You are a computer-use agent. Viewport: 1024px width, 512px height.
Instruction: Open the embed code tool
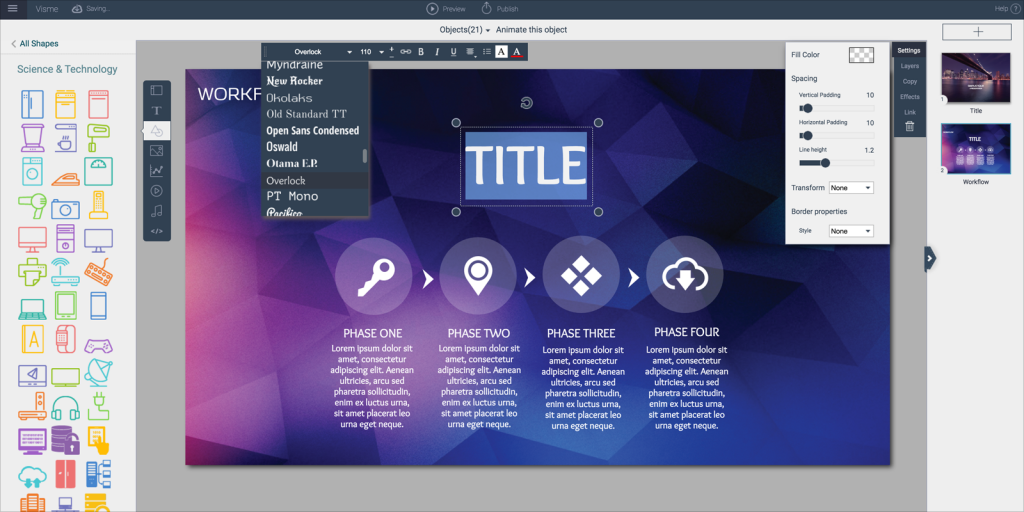pos(157,231)
